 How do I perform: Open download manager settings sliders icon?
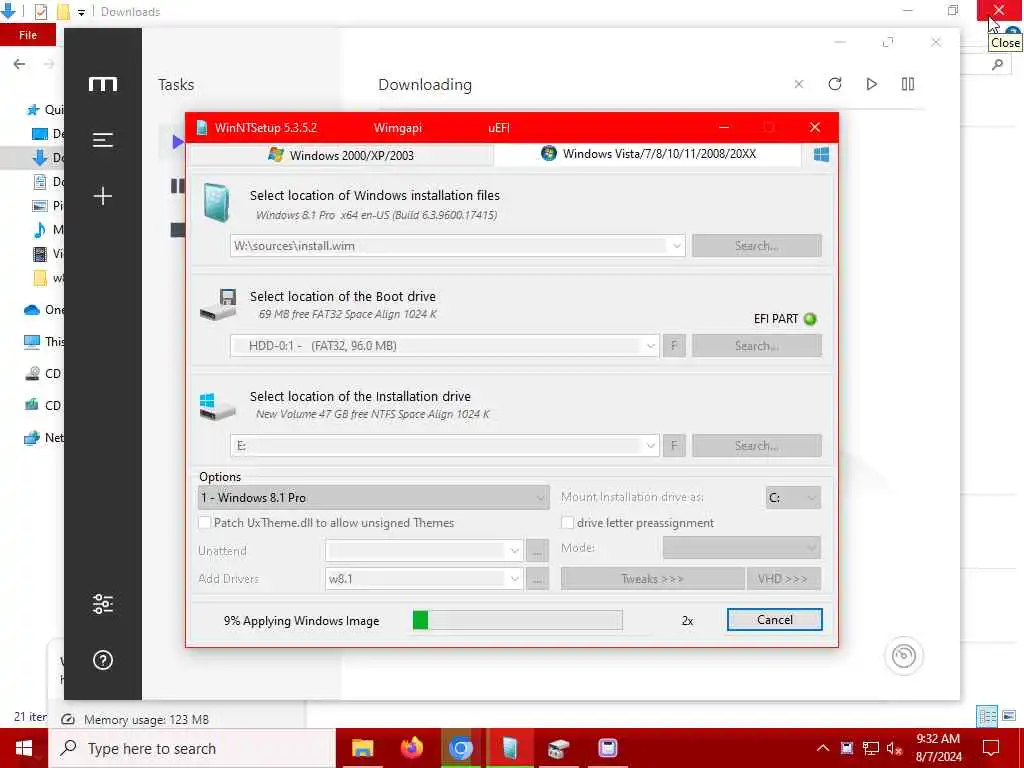(x=103, y=604)
